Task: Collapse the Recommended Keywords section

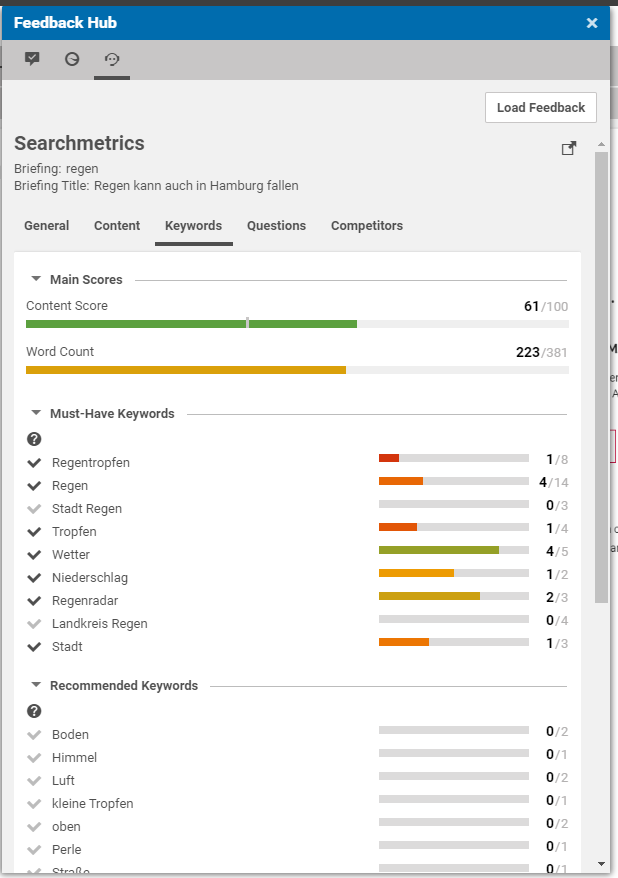Action: [36, 685]
